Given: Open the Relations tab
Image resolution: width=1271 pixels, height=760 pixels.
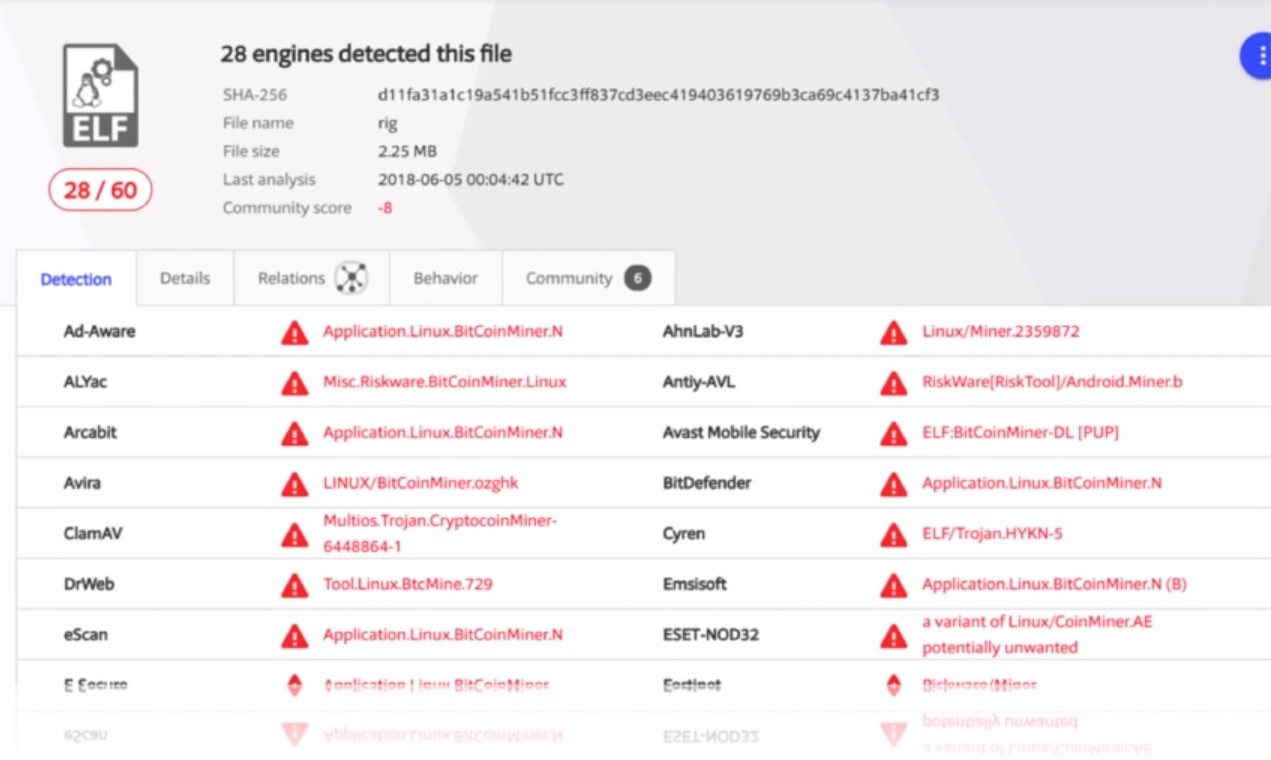Looking at the screenshot, I should [291, 278].
